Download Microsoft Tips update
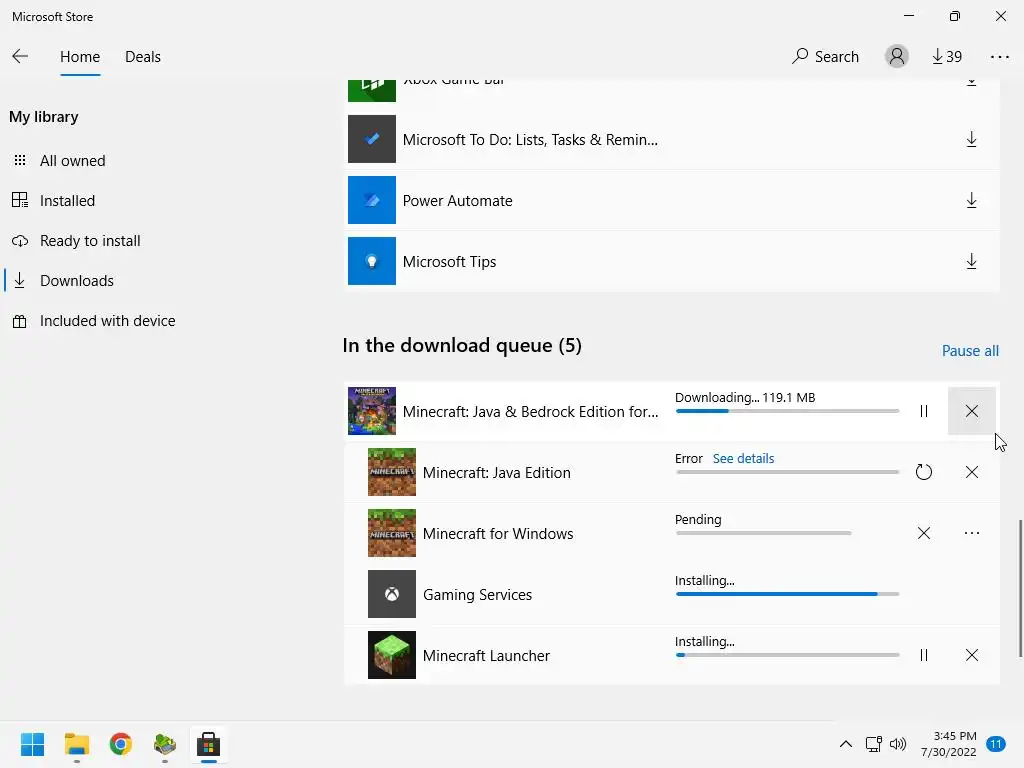 click(x=971, y=261)
